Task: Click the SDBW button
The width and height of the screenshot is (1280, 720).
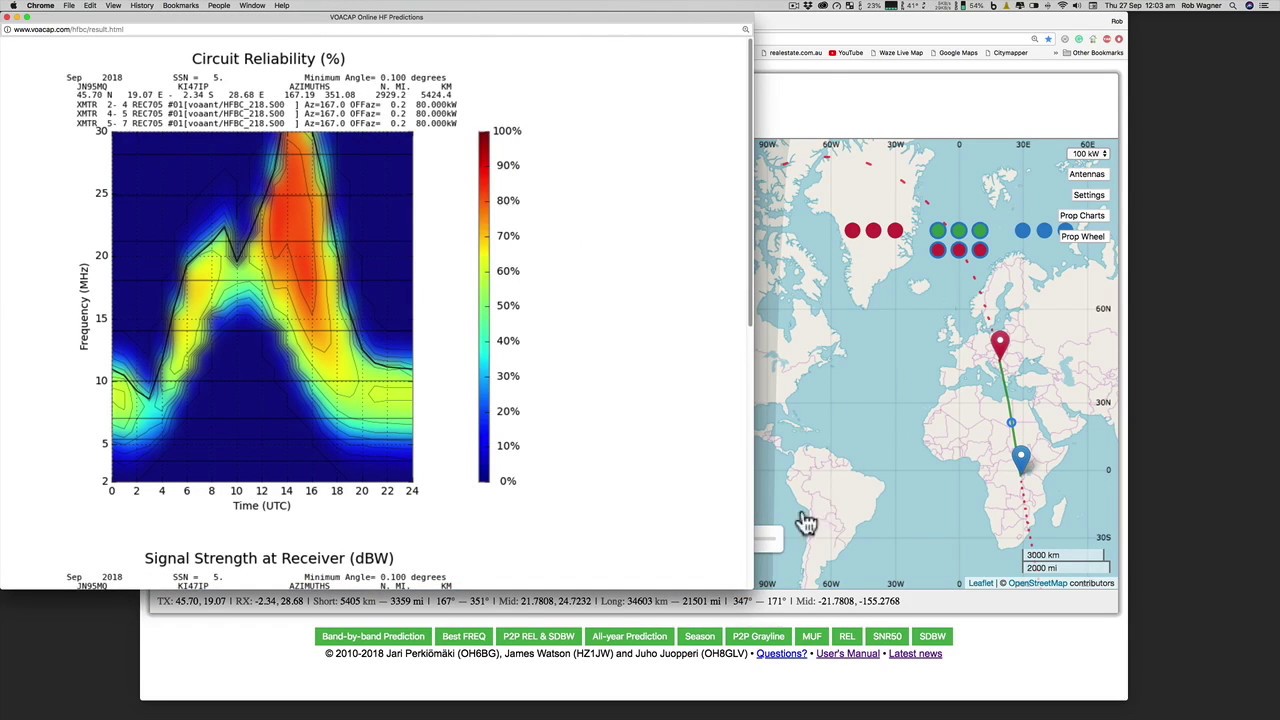Action: (x=932, y=636)
